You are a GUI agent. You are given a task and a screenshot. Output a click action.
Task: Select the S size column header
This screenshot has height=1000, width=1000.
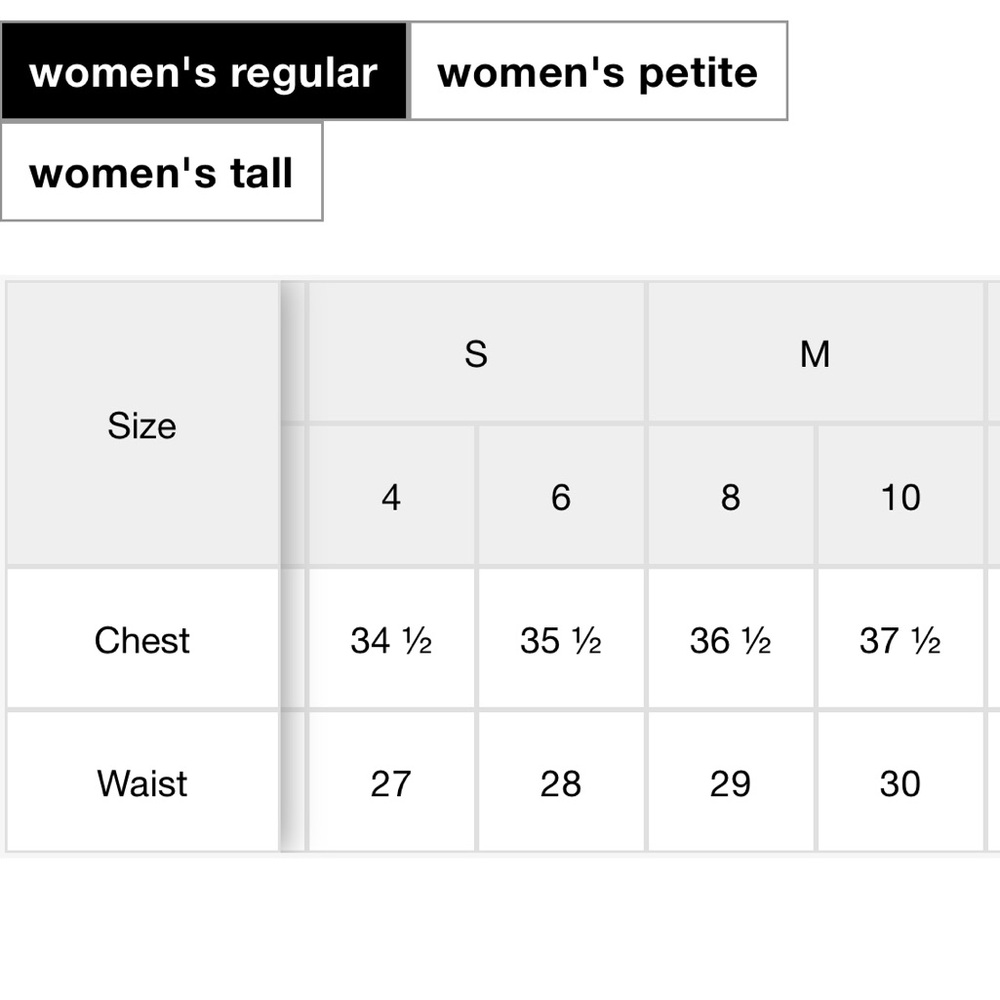point(476,353)
